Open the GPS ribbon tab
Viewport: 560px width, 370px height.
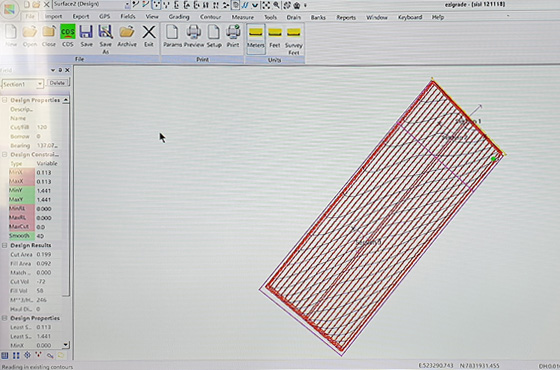pos(105,17)
